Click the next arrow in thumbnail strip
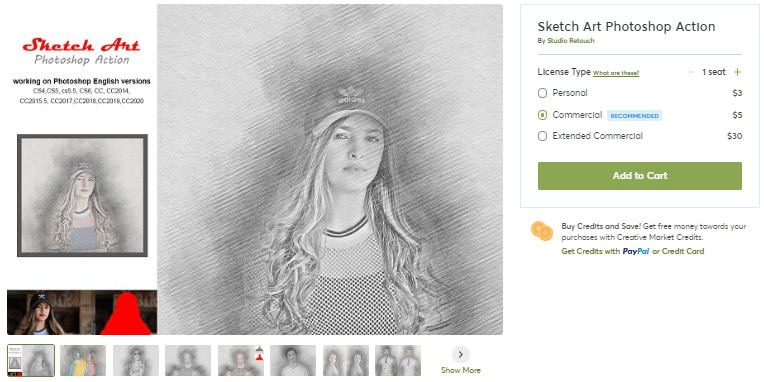 (460, 354)
